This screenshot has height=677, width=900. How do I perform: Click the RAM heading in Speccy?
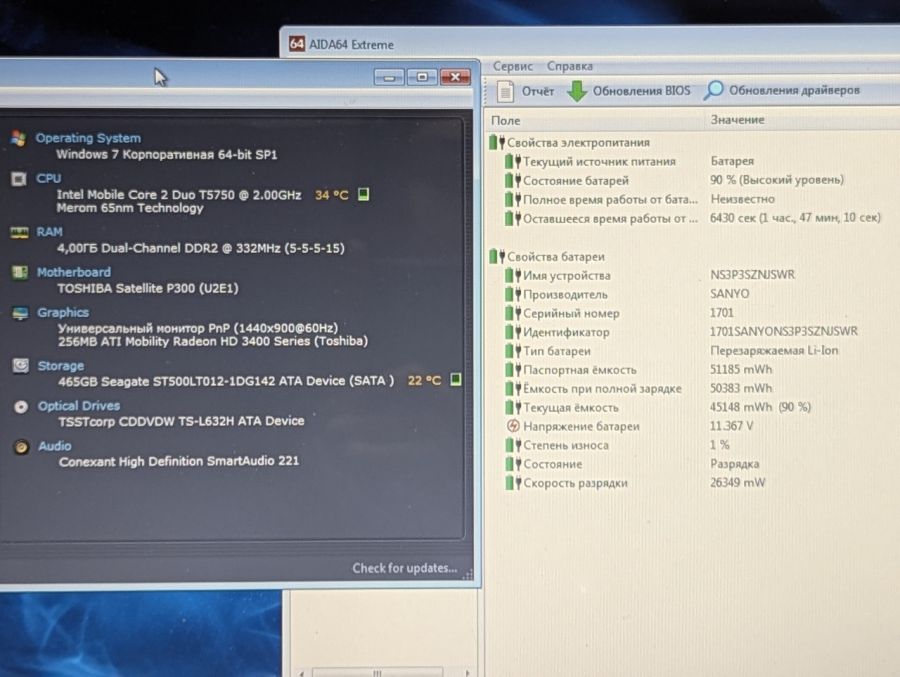pyautogui.click(x=49, y=232)
